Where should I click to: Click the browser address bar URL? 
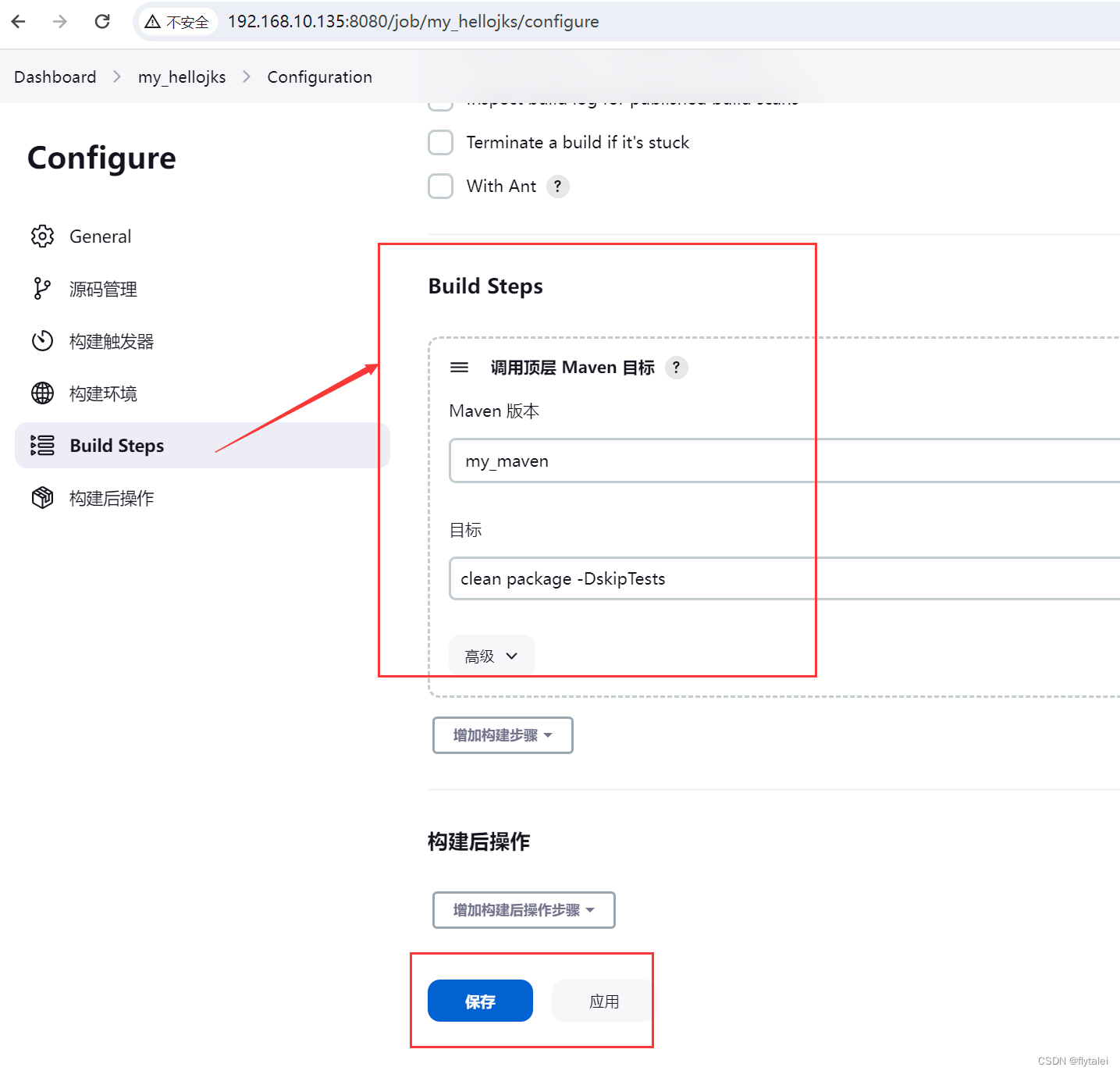tap(414, 21)
